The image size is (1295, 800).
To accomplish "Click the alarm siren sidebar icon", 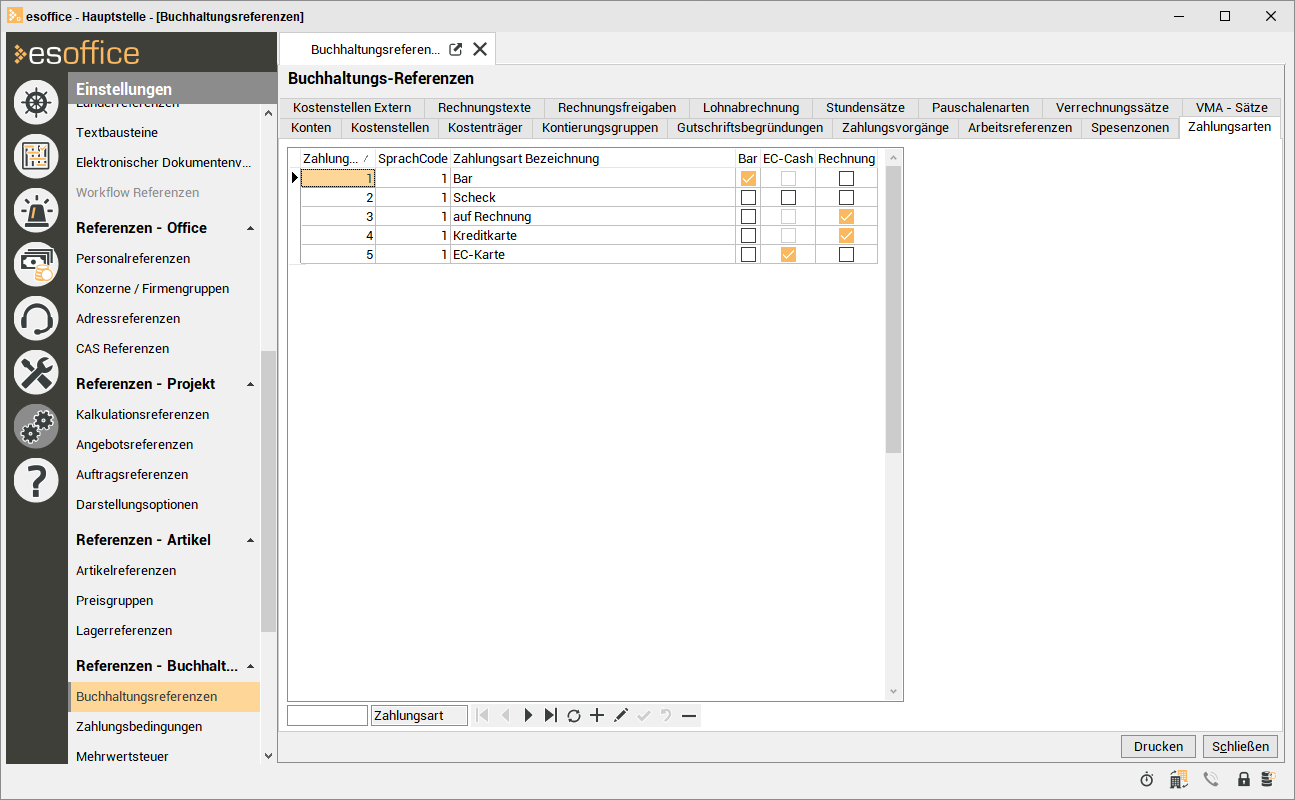I will (36, 210).
